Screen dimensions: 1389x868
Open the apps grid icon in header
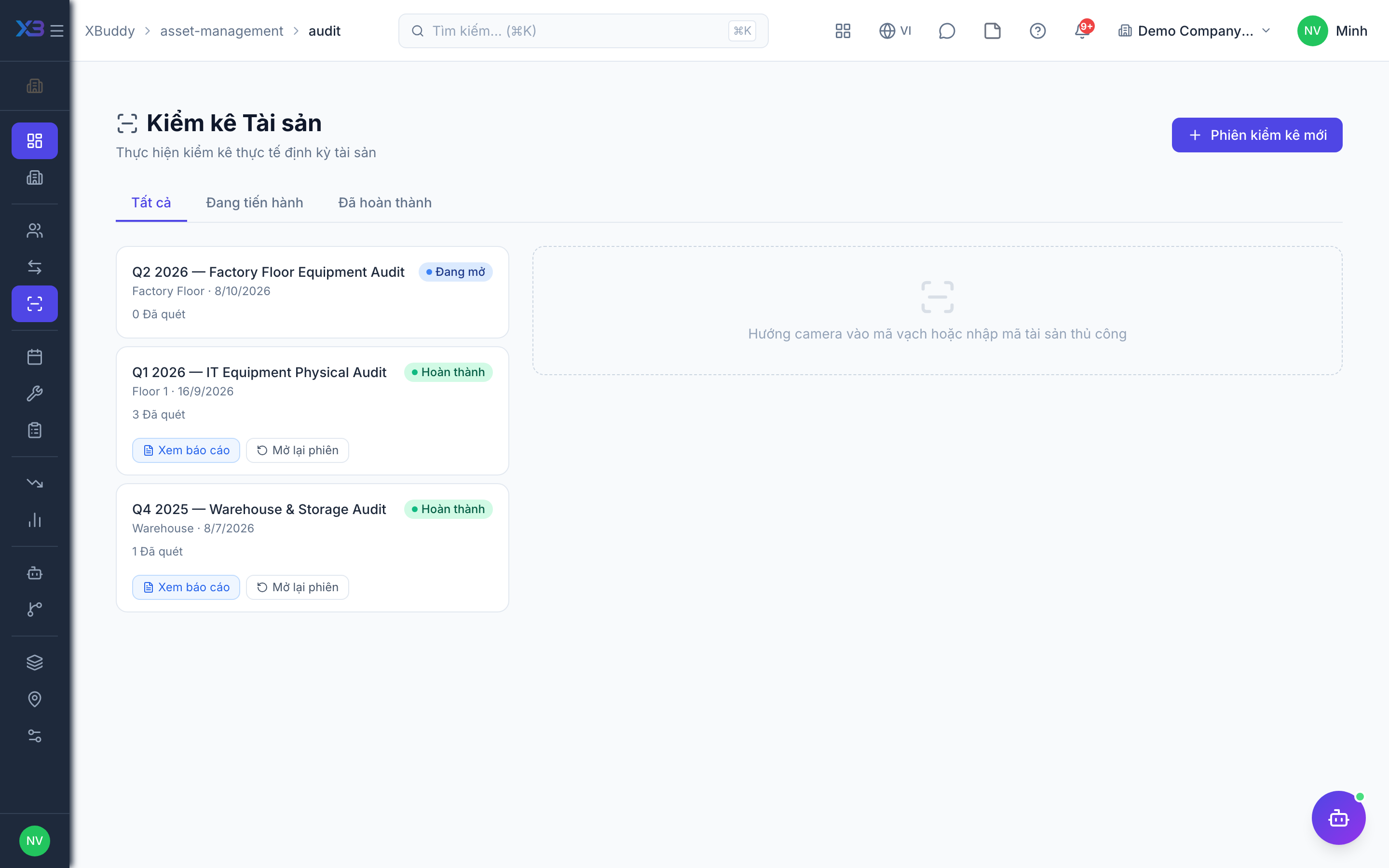click(843, 31)
